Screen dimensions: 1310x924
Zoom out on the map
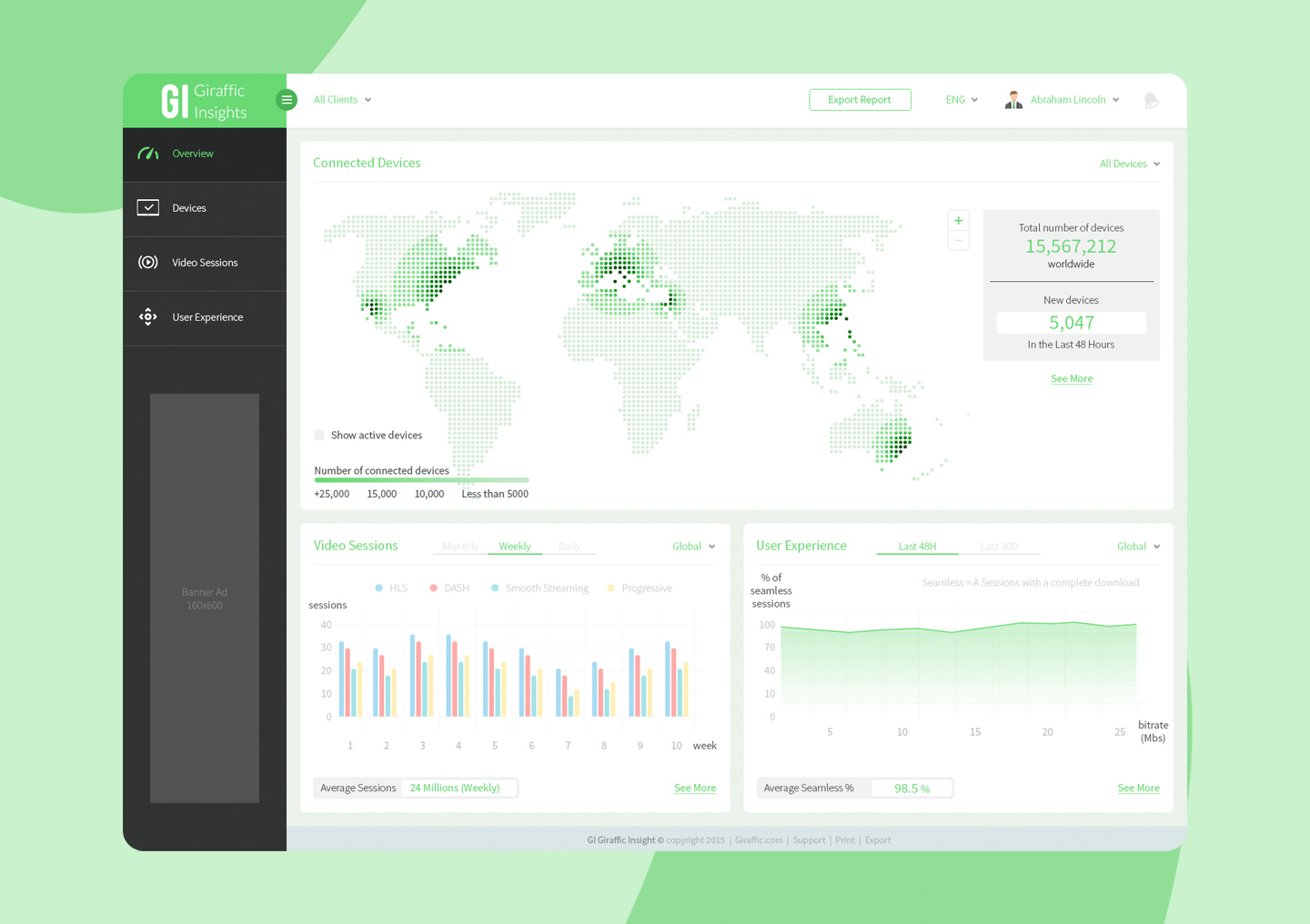(x=958, y=241)
